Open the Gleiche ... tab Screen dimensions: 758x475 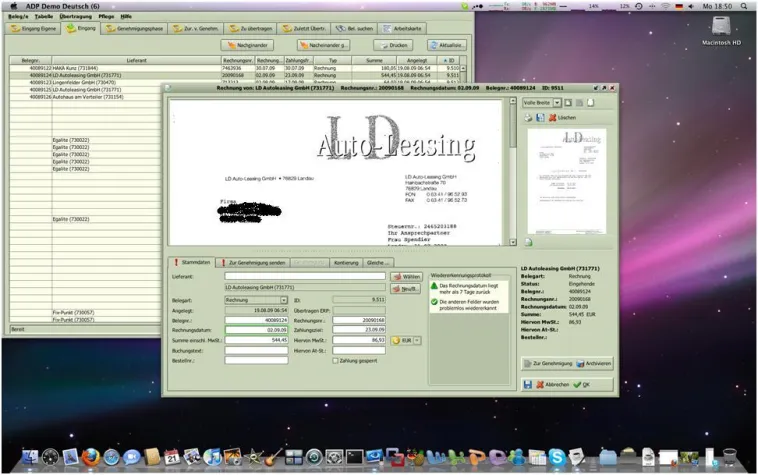(x=378, y=262)
